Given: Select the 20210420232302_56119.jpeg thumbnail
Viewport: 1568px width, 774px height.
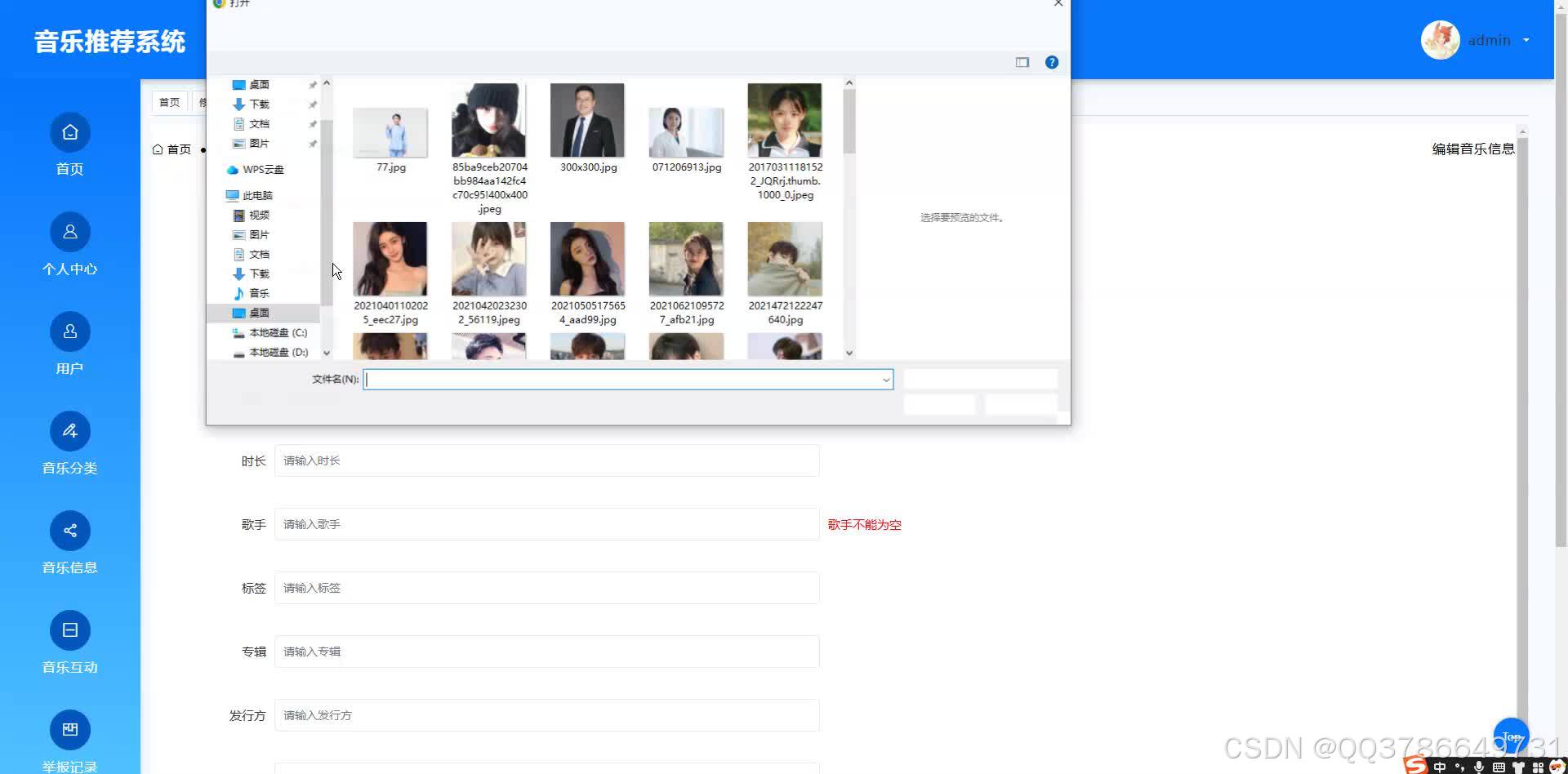Looking at the screenshot, I should tap(488, 259).
